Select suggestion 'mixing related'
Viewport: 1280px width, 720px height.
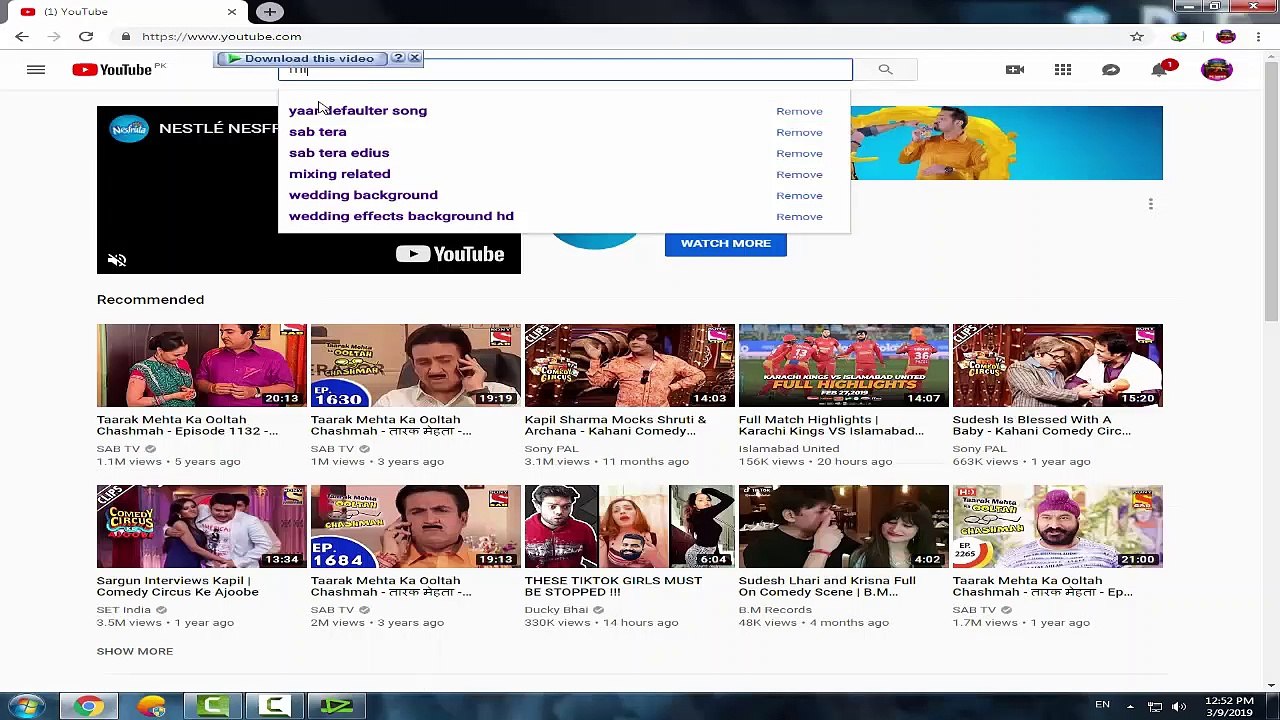pyautogui.click(x=340, y=174)
